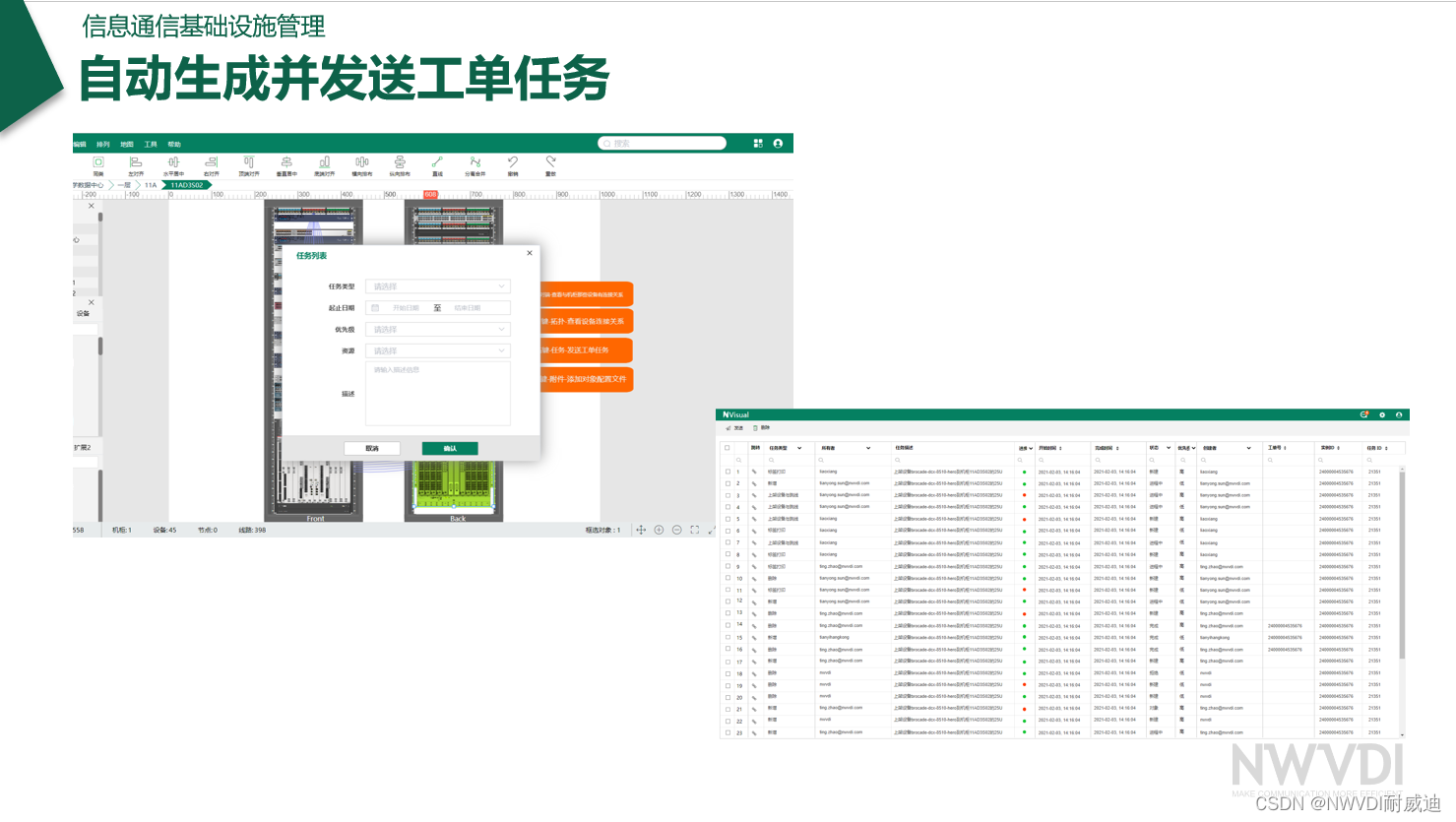Open the 工具 menu
This screenshot has width=1456, height=822.
(x=152, y=143)
